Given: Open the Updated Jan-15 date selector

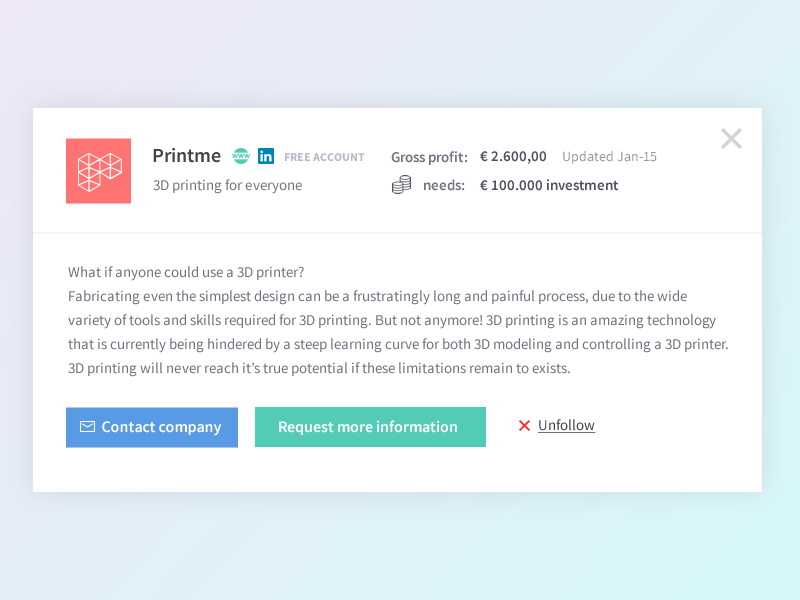Looking at the screenshot, I should (x=609, y=156).
